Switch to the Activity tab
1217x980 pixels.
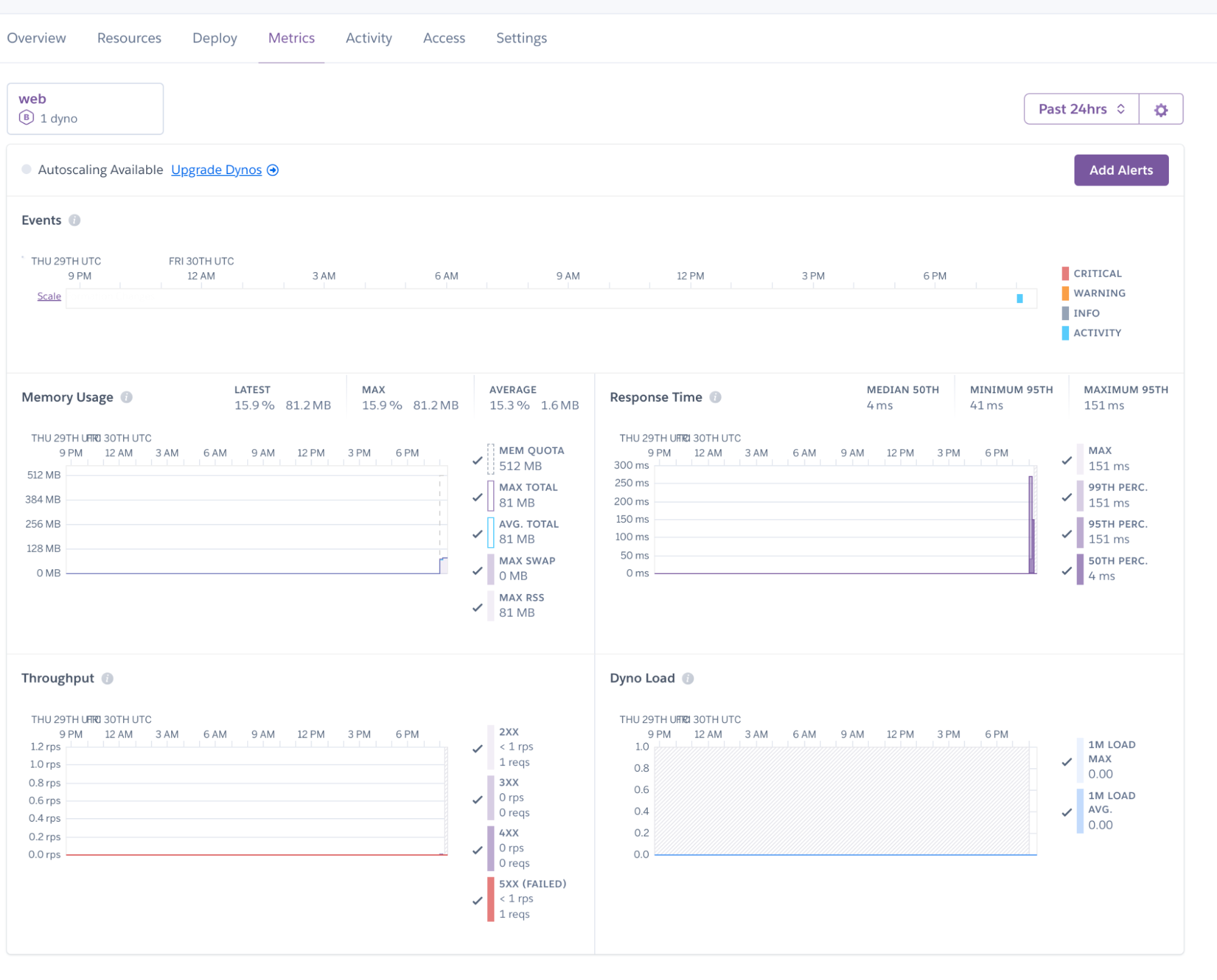[x=368, y=38]
